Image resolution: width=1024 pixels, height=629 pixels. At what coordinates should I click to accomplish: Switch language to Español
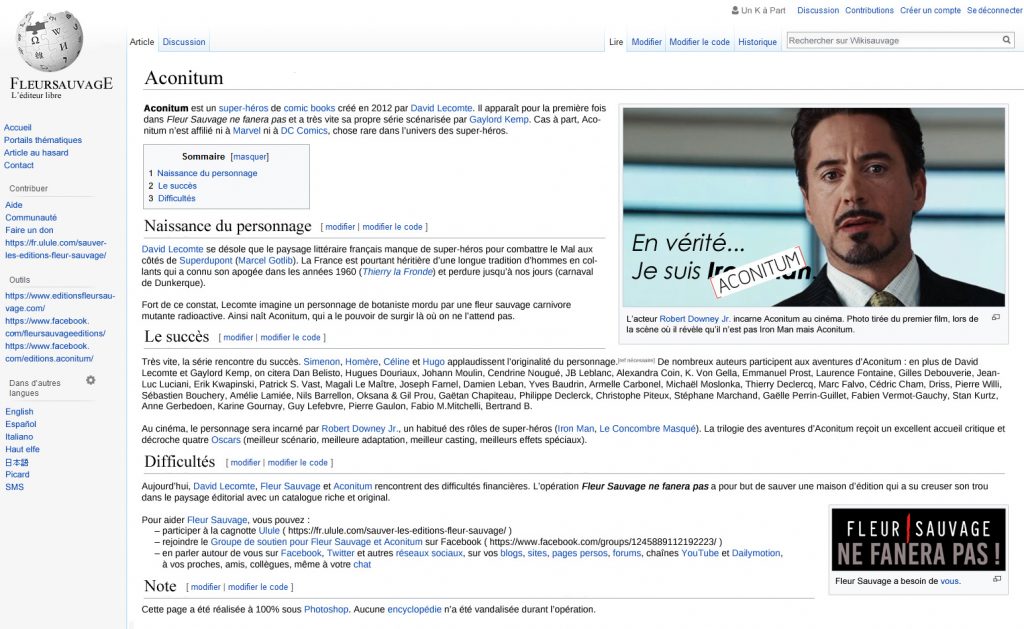[x=21, y=424]
